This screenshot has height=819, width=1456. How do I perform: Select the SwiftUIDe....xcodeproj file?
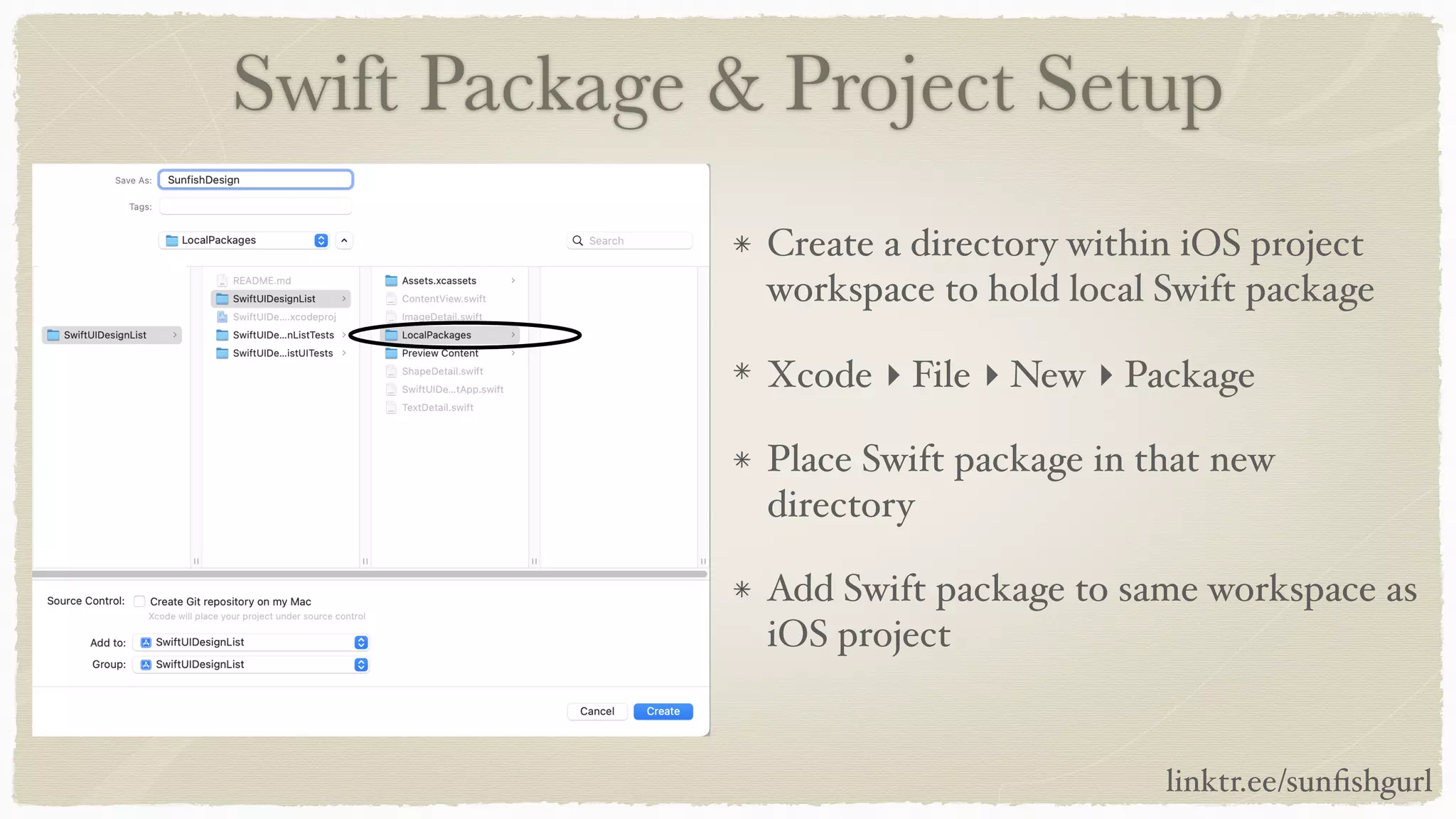pos(284,317)
